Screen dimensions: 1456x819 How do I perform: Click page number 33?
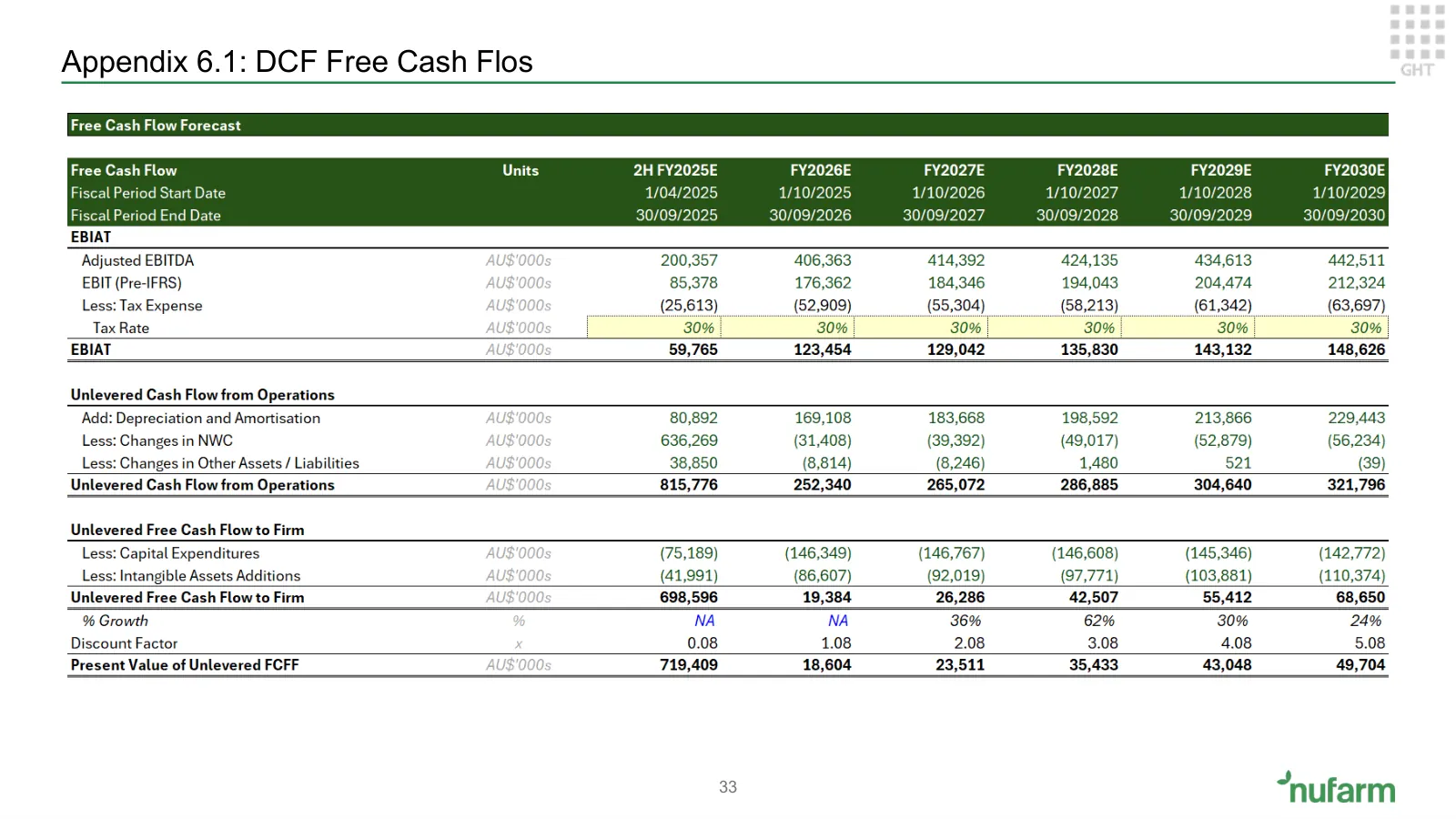pyautogui.click(x=728, y=787)
